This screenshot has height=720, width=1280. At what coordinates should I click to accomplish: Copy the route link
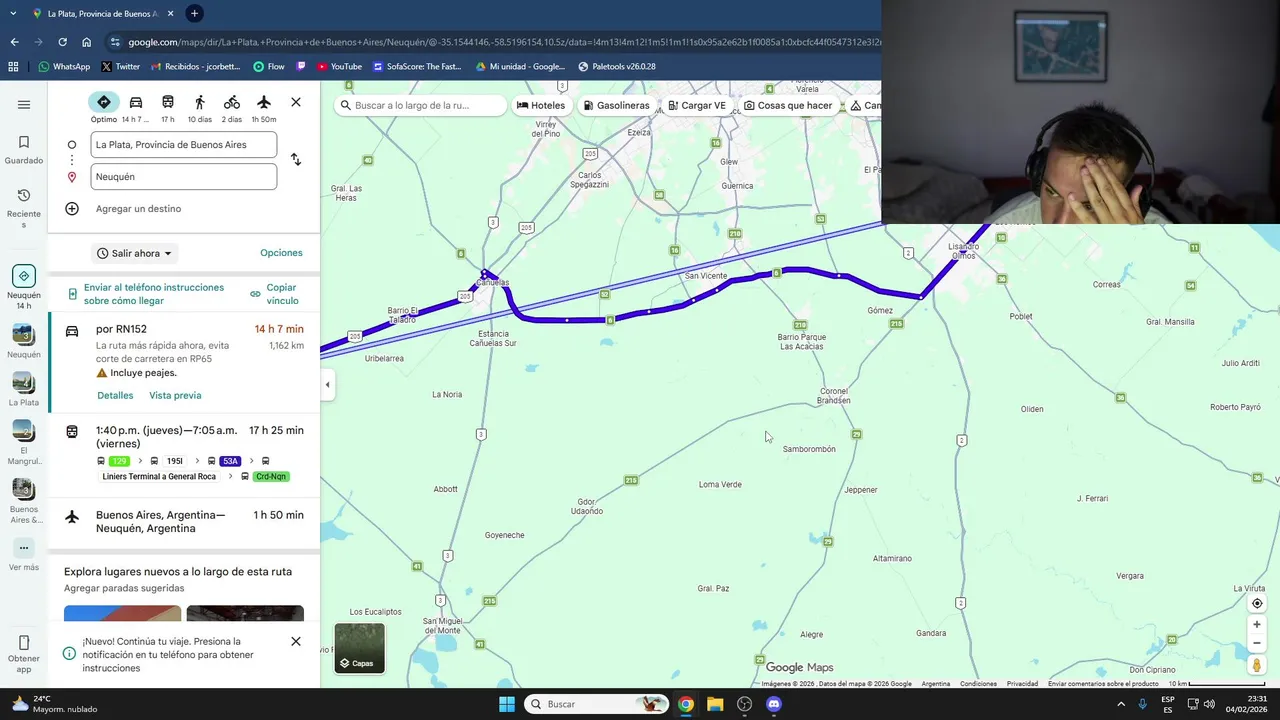(x=275, y=294)
